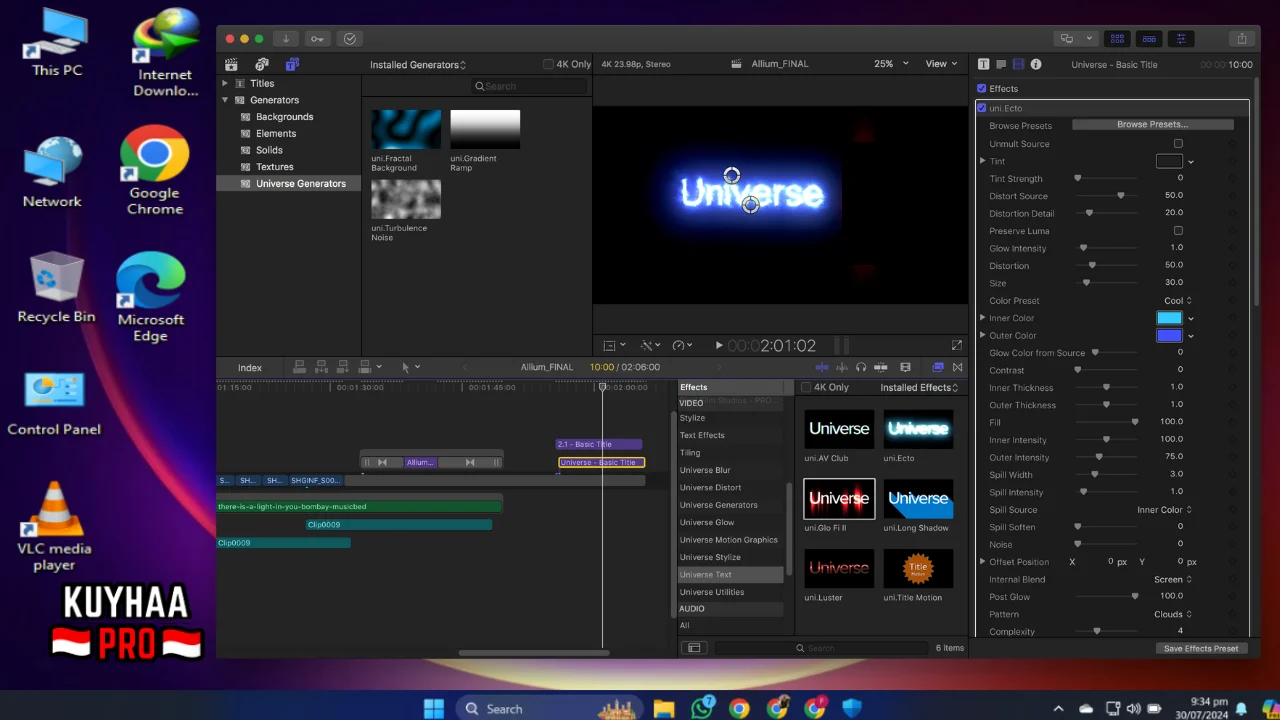Image resolution: width=1280 pixels, height=720 pixels.
Task: Toggle the timeline panel visibility button
Action: click(x=1149, y=39)
